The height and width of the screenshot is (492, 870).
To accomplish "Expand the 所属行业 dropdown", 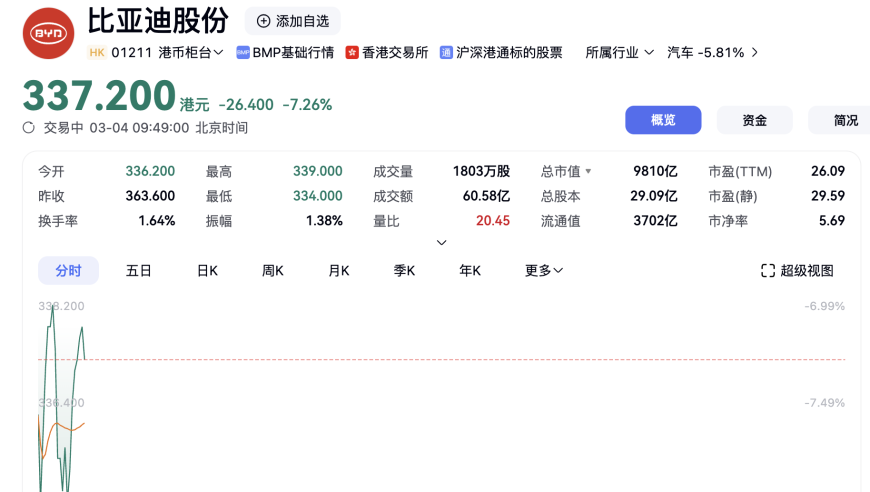I will click(x=619, y=53).
